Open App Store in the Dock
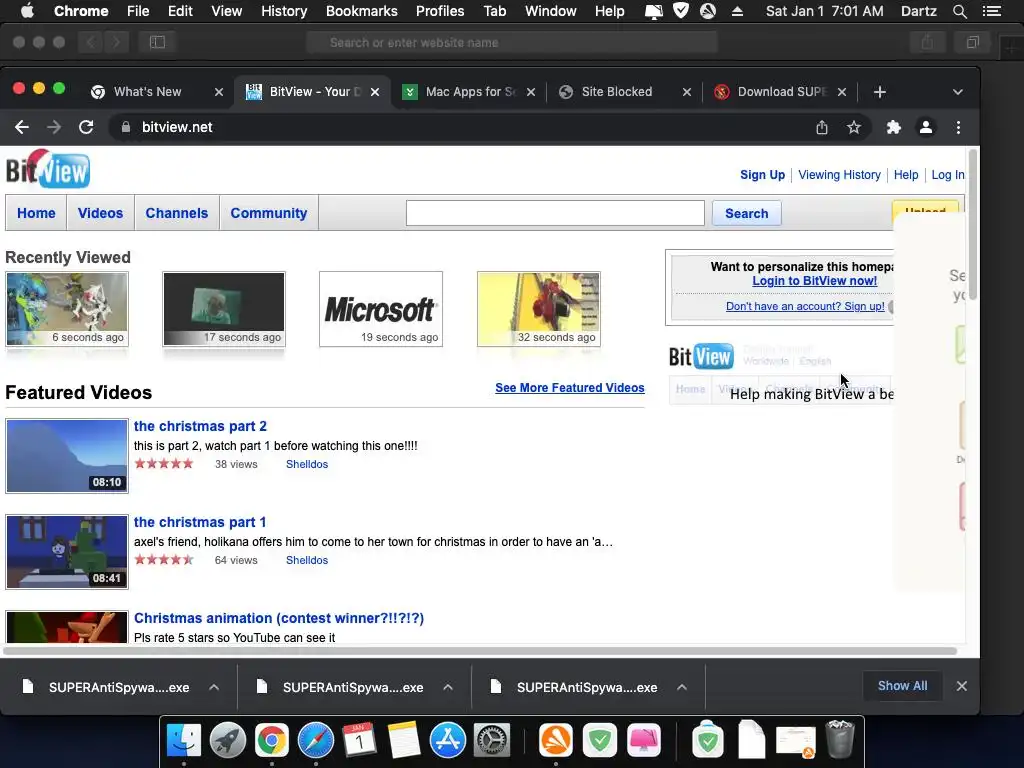 (447, 741)
